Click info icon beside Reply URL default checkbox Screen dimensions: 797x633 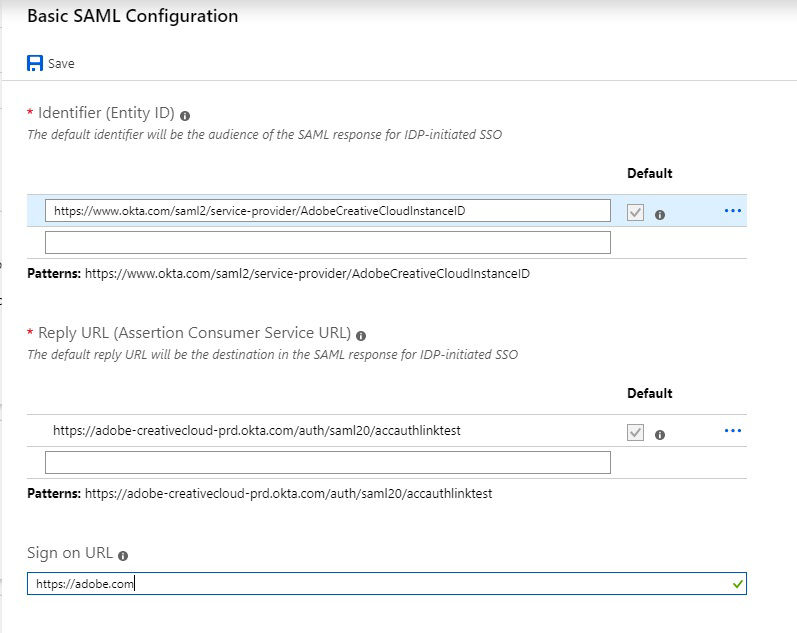(x=660, y=435)
